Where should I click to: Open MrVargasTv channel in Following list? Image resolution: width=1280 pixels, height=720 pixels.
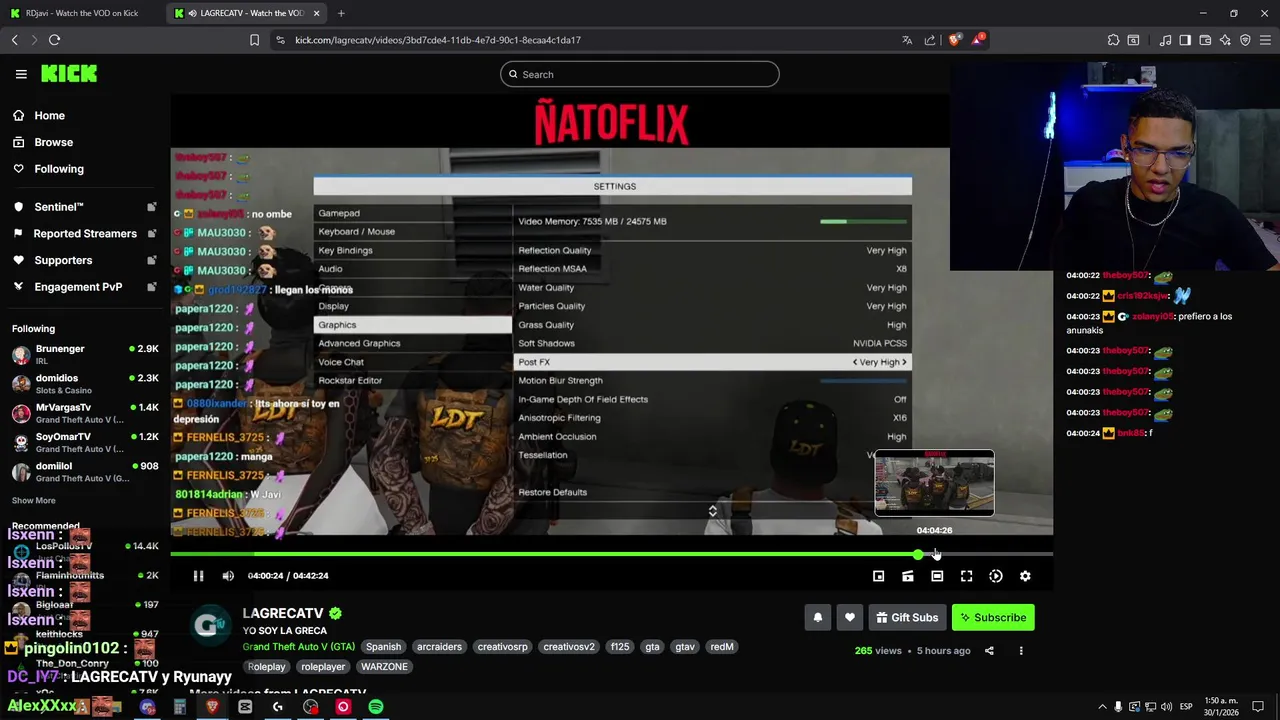click(x=85, y=413)
